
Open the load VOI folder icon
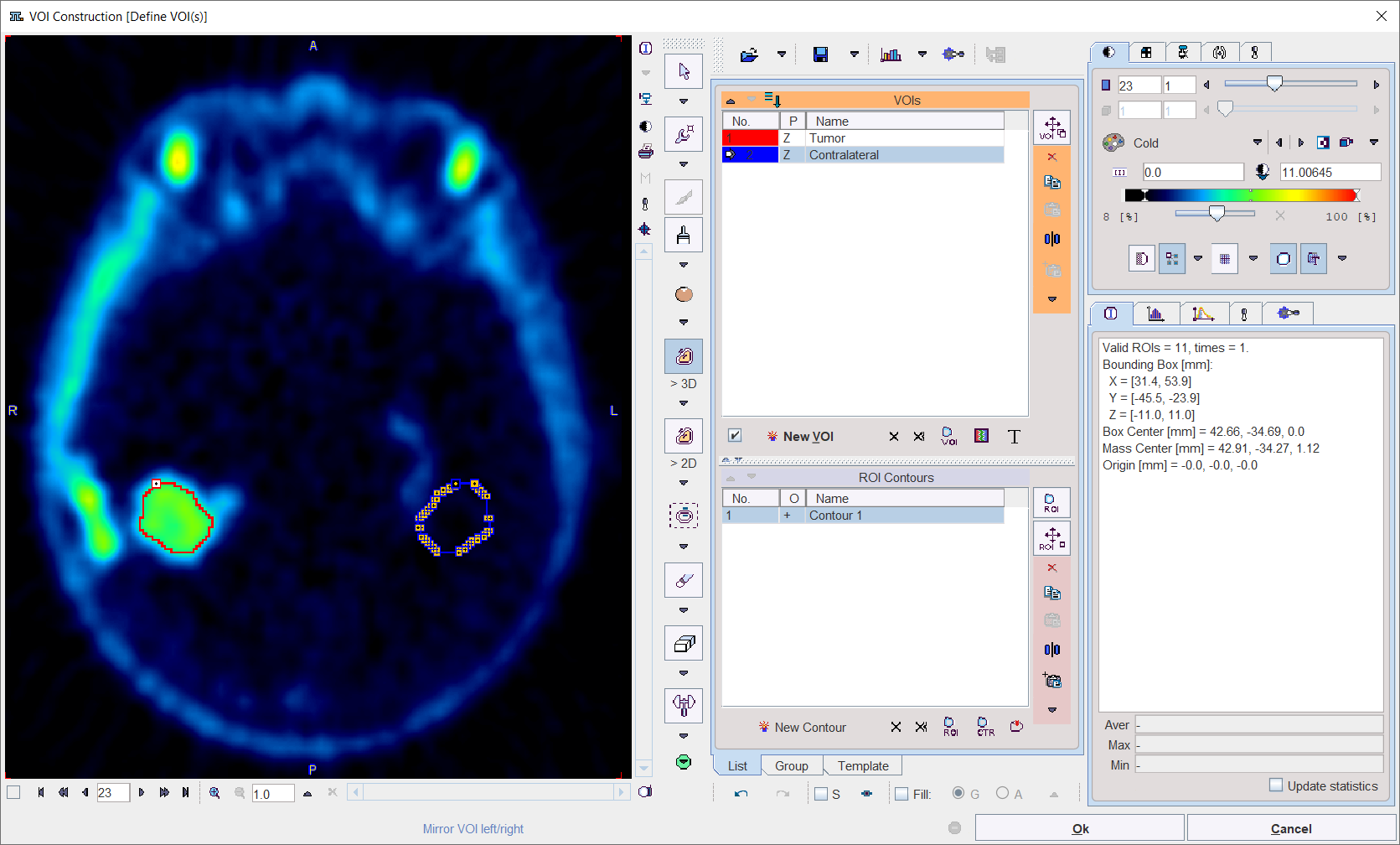[x=749, y=55]
